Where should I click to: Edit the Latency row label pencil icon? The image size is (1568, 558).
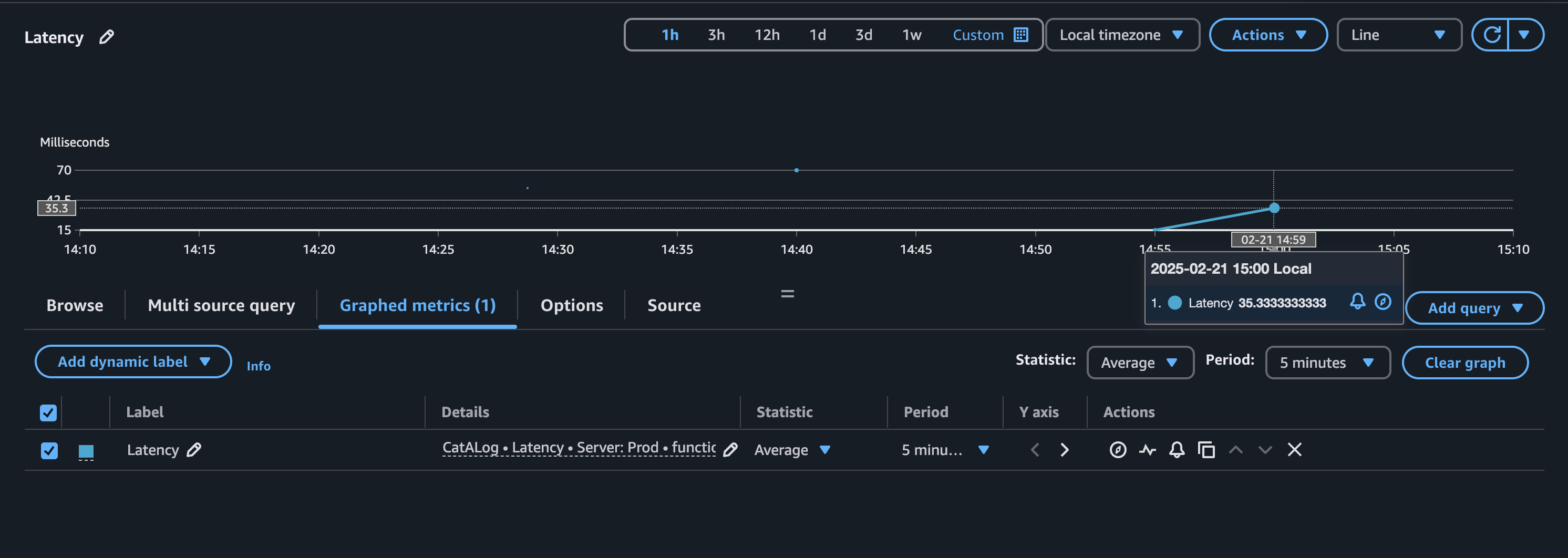194,450
